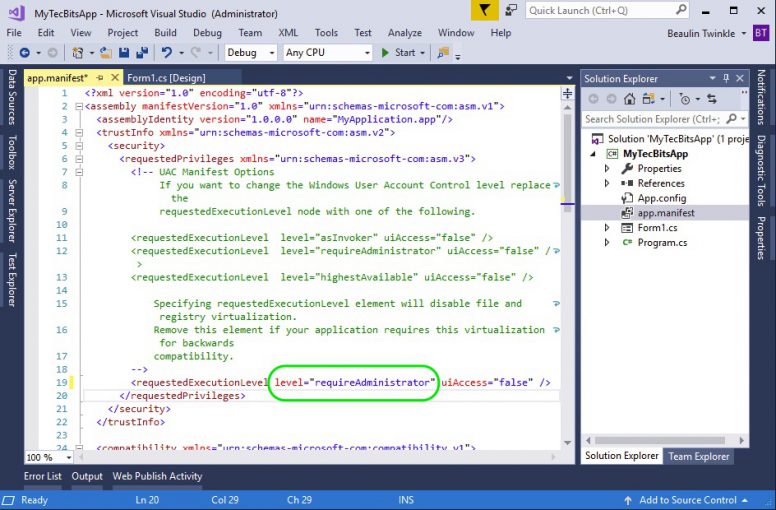Viewport: 776px width, 510px height.
Task: Click the Solution Explorer views switch icon
Action: point(648,99)
